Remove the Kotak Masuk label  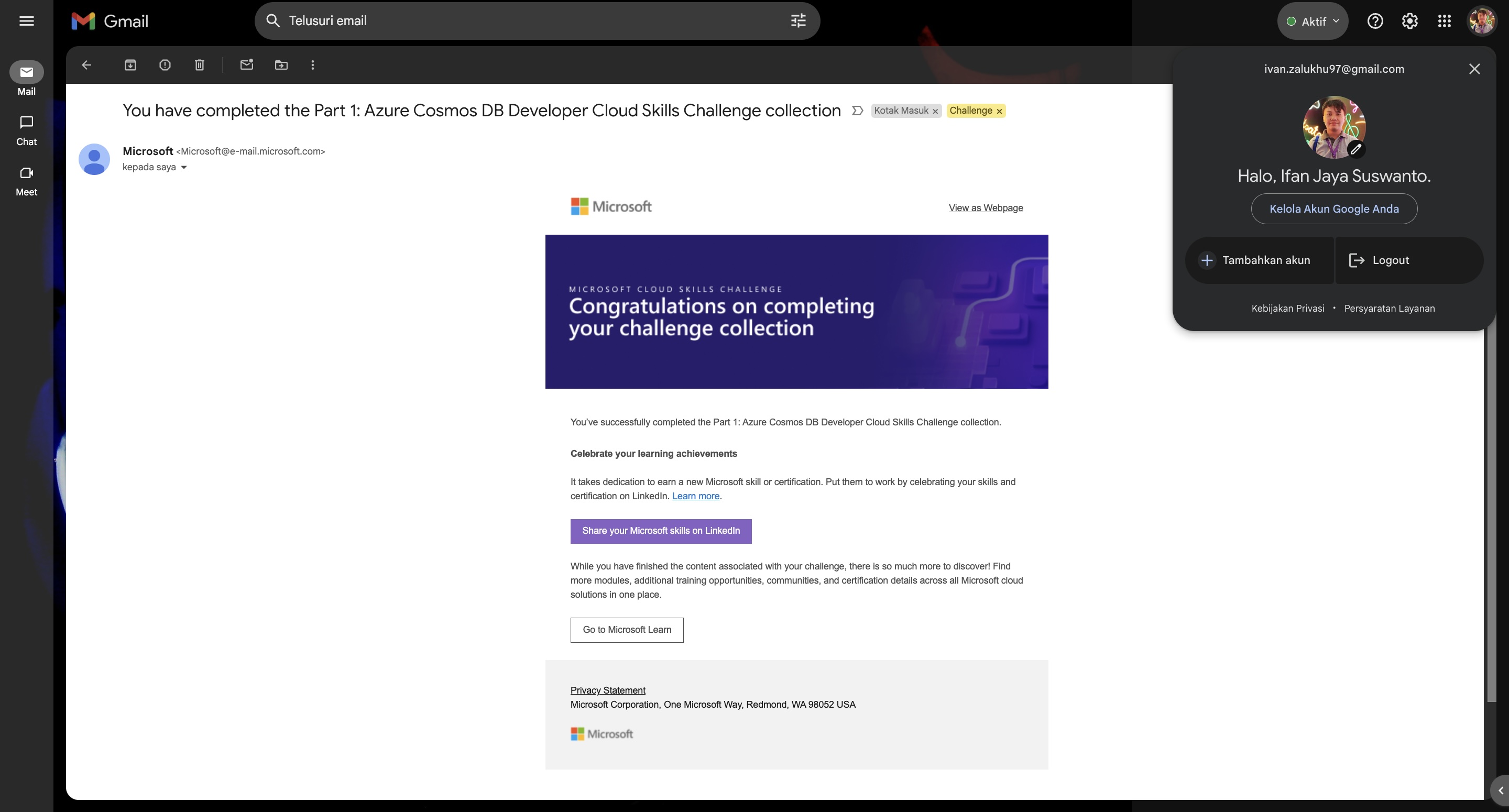[x=935, y=111]
